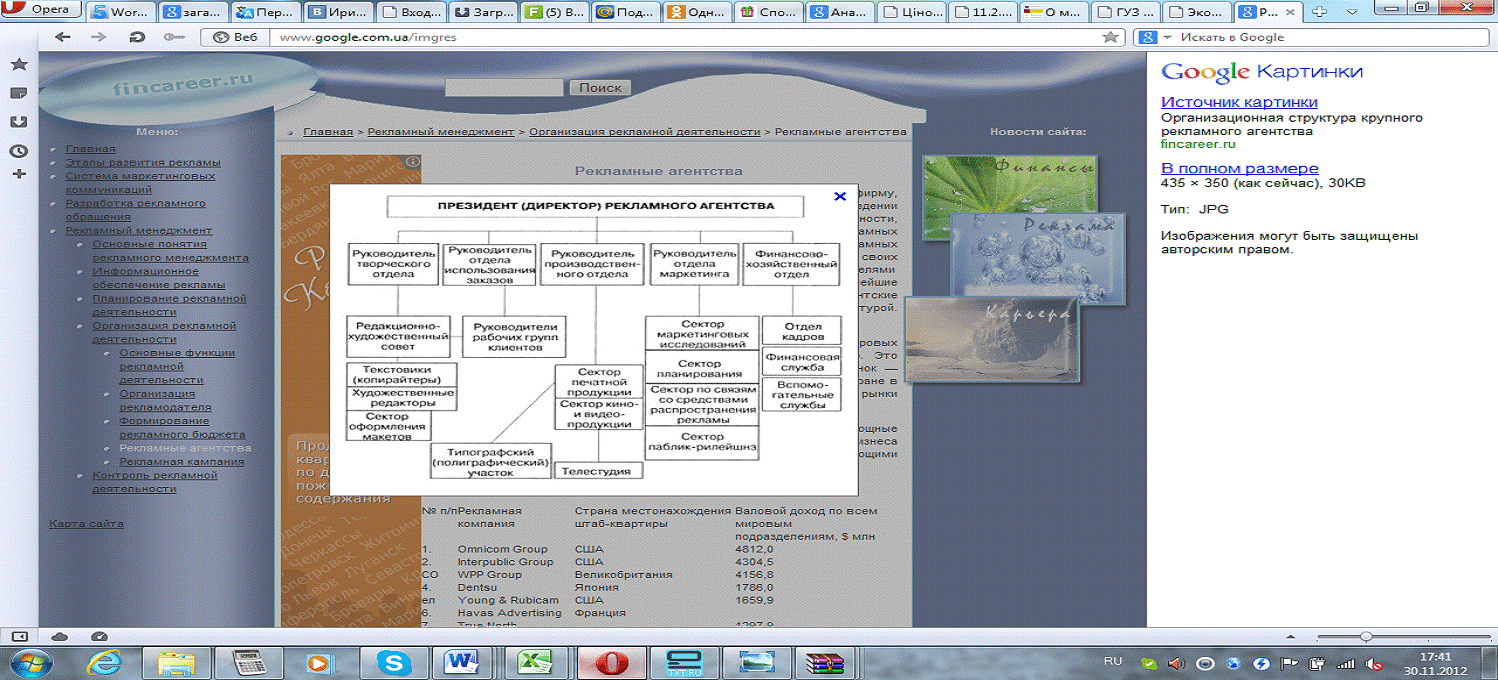Viewport: 1498px width, 680px height.
Task: Click the Opera back arrow
Action: tap(63, 37)
